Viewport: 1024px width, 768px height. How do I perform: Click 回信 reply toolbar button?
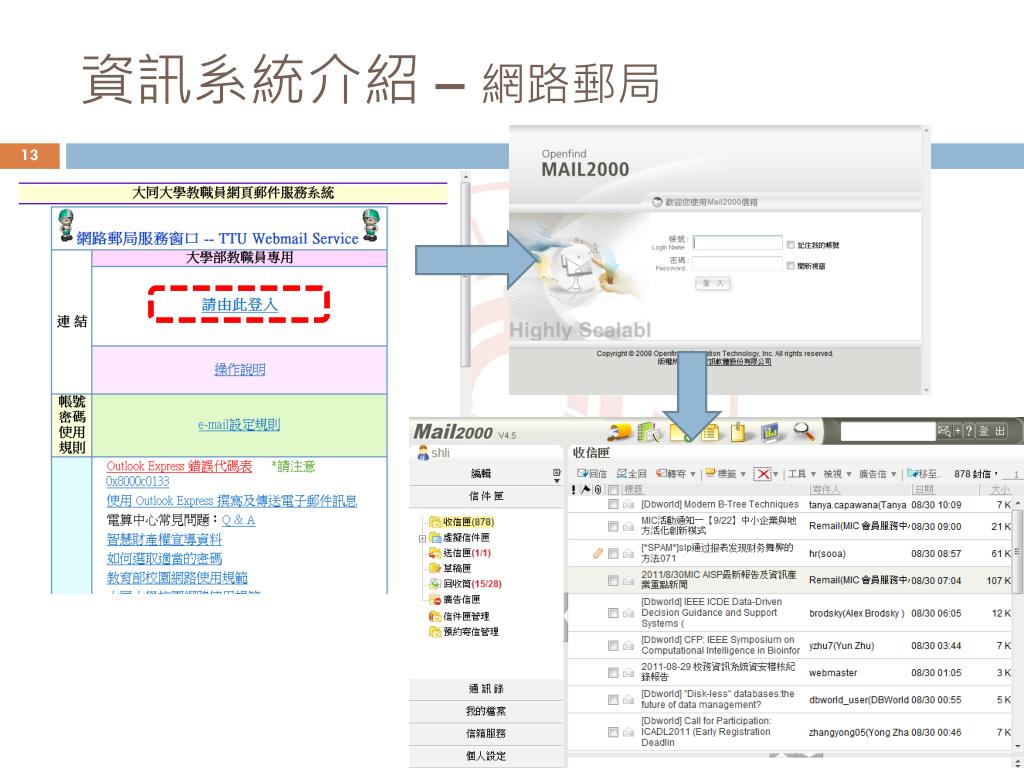point(592,473)
